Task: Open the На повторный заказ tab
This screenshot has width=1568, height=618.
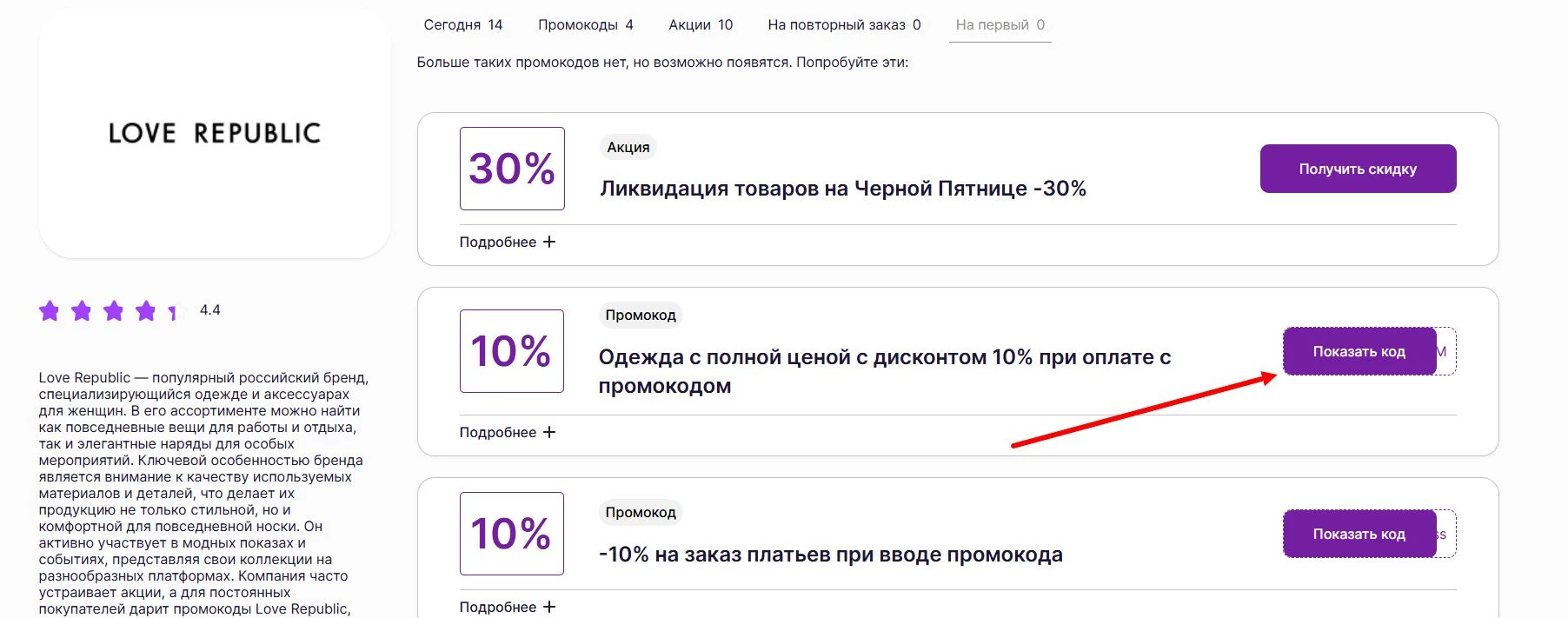Action: (x=844, y=25)
